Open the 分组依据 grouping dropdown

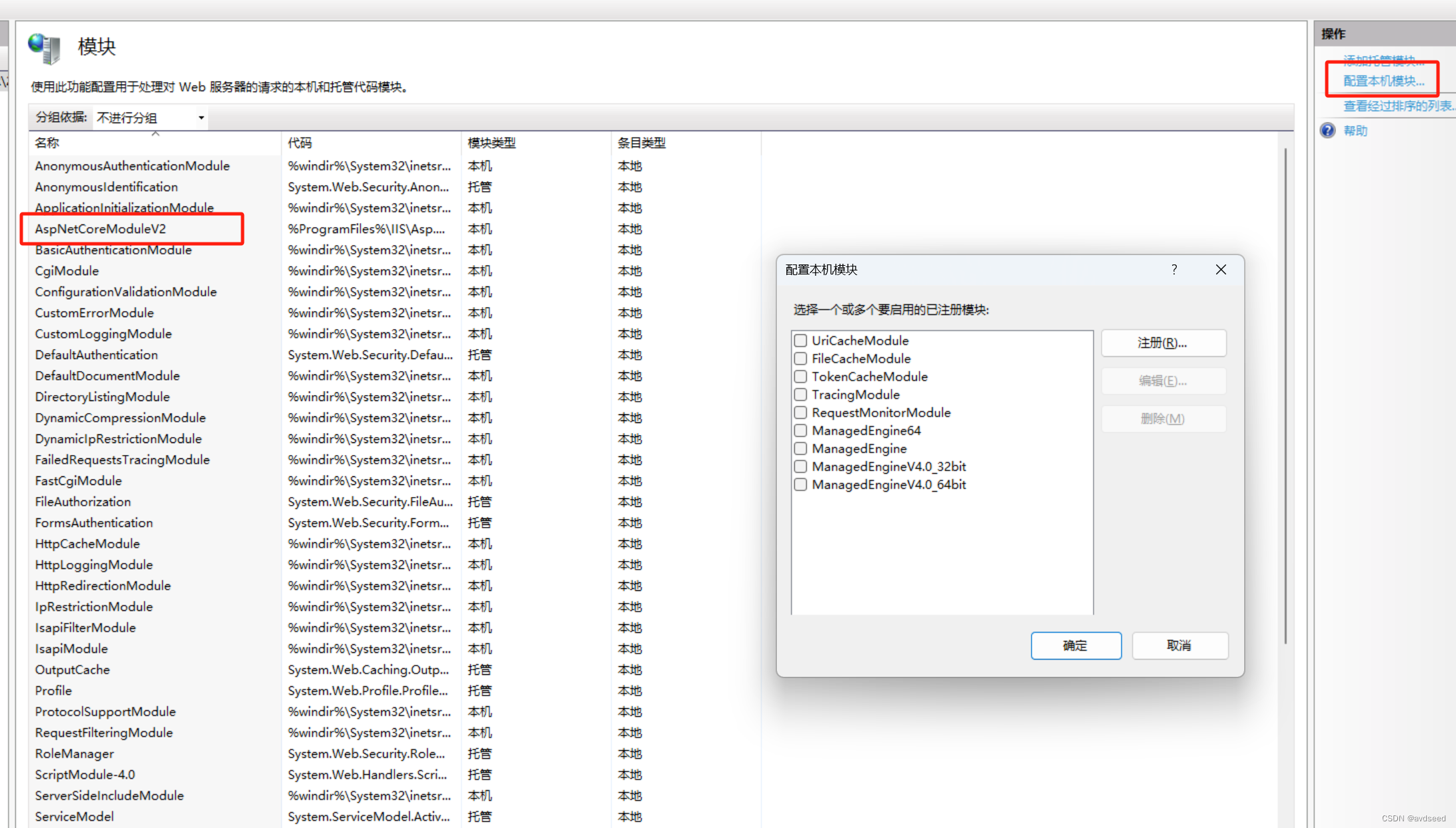(x=151, y=118)
